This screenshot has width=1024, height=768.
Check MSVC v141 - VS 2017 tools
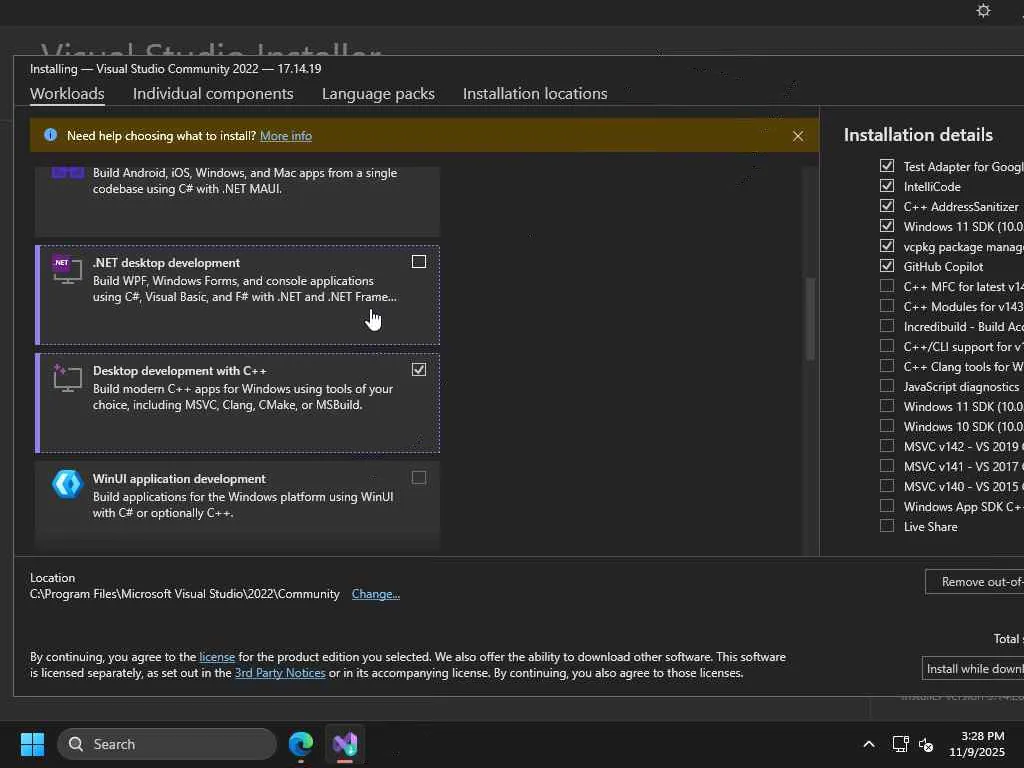(x=886, y=466)
